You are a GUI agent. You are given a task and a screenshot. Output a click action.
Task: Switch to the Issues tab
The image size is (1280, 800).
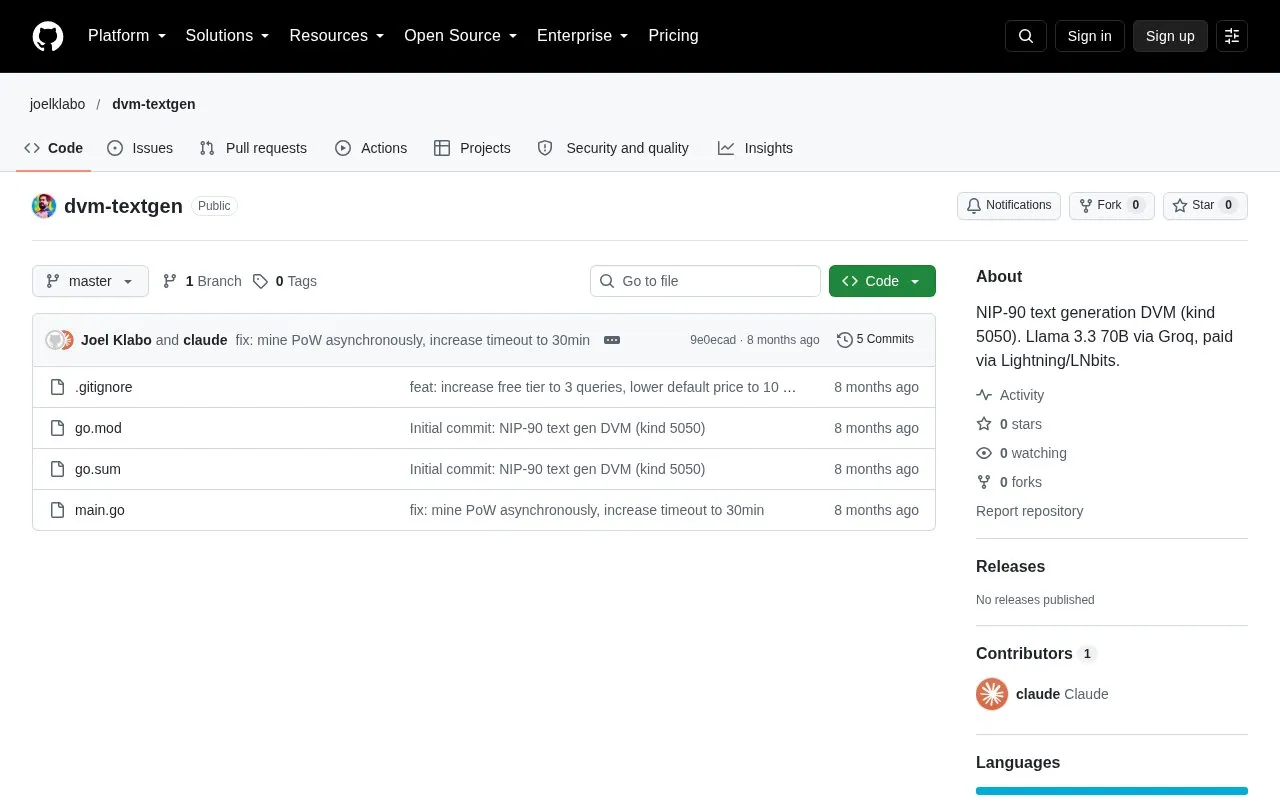[x=140, y=148]
